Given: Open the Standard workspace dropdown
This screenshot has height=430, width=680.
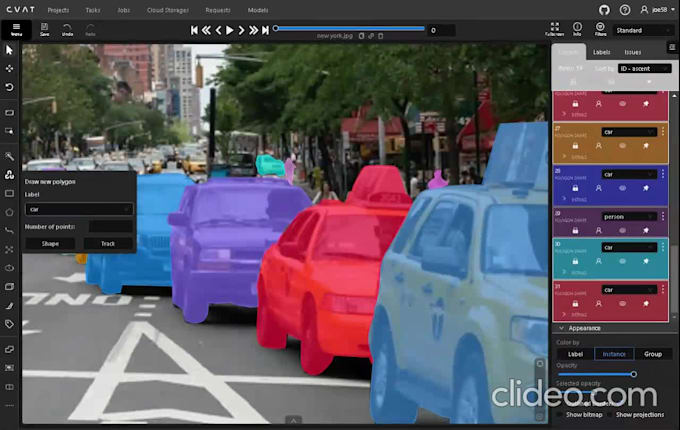Looking at the screenshot, I should click(643, 30).
